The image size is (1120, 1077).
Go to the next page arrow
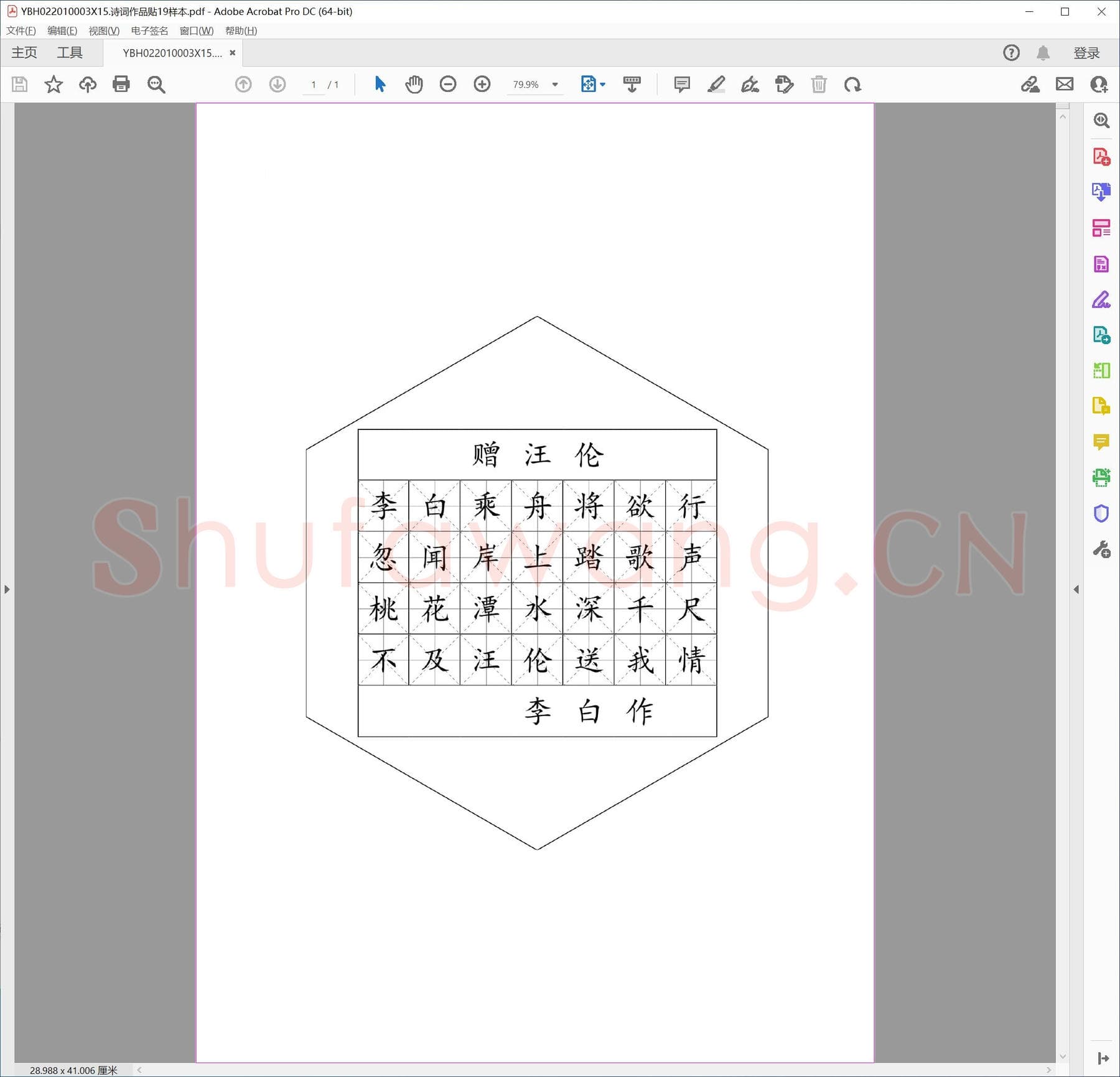click(x=278, y=84)
